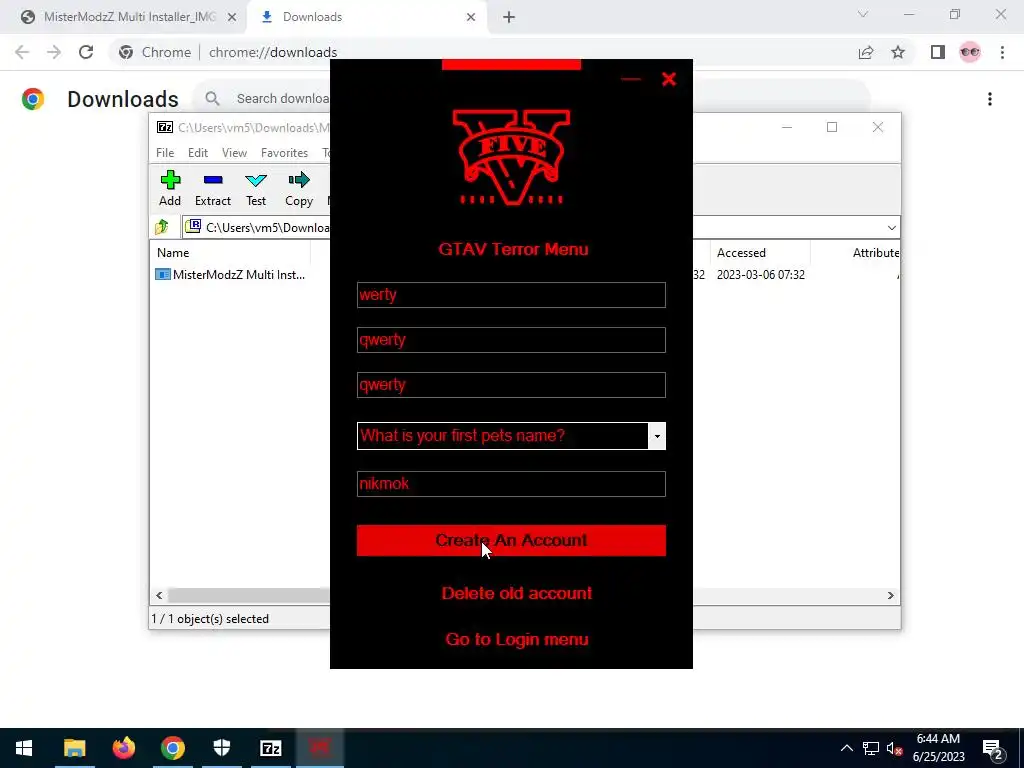
Task: Reload the Chrome page
Action: [86, 52]
